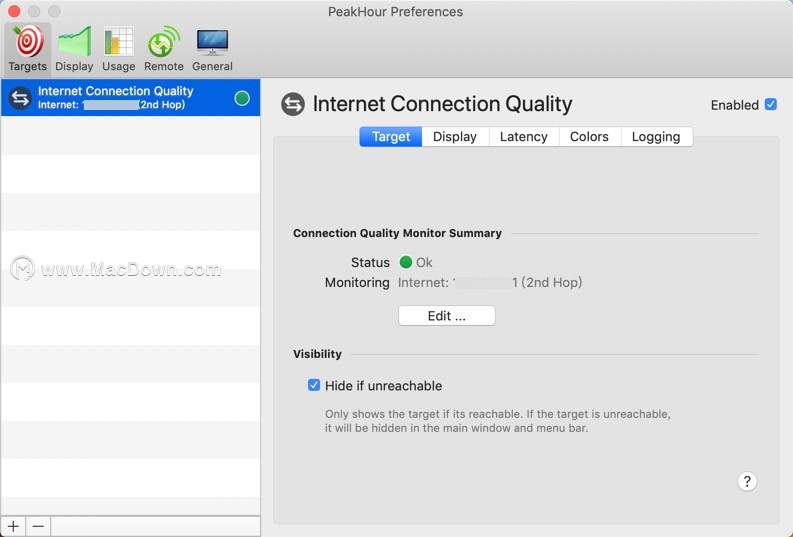Switch to the Display tab in segmented control

tap(455, 137)
